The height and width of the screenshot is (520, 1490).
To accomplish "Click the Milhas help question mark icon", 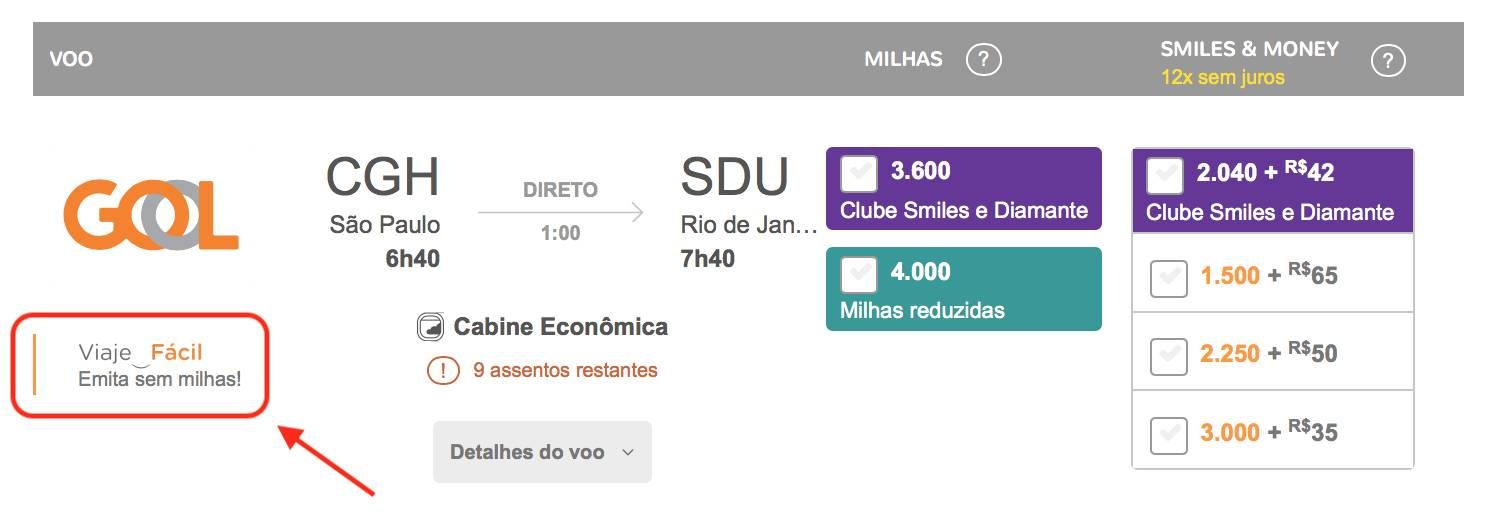I will coord(984,60).
